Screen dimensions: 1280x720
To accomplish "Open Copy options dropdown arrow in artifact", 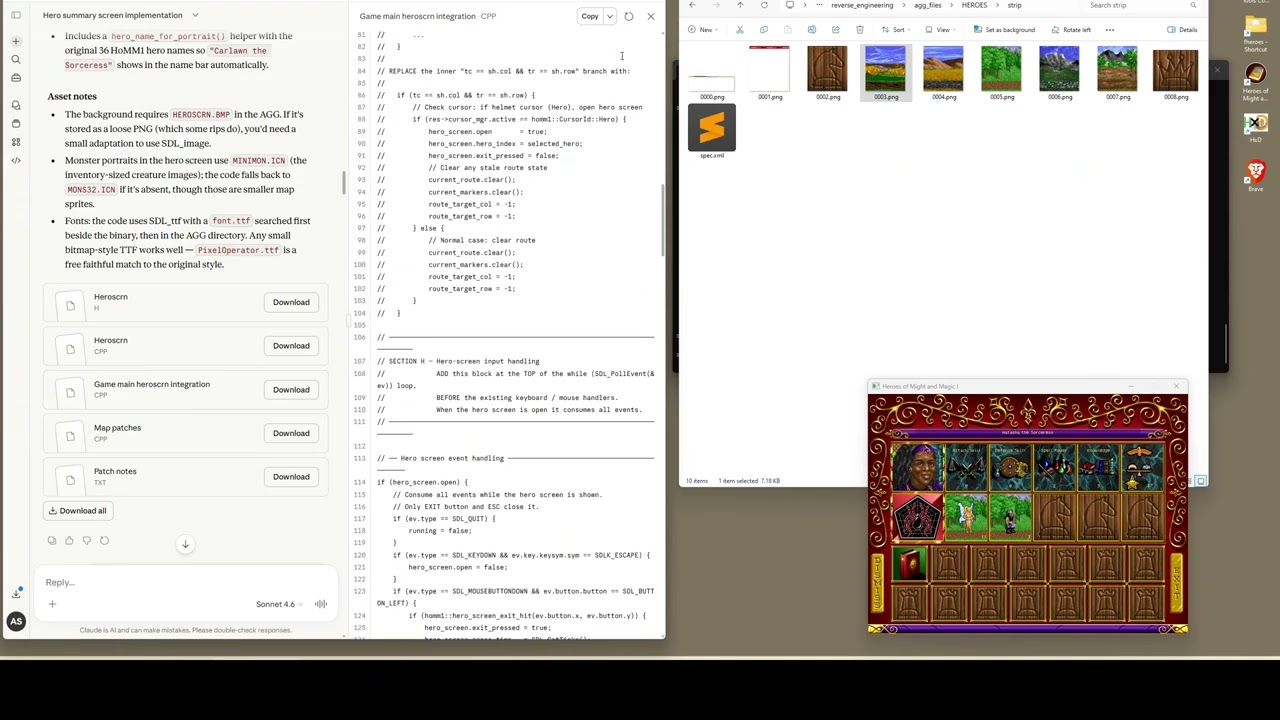I will (x=610, y=16).
